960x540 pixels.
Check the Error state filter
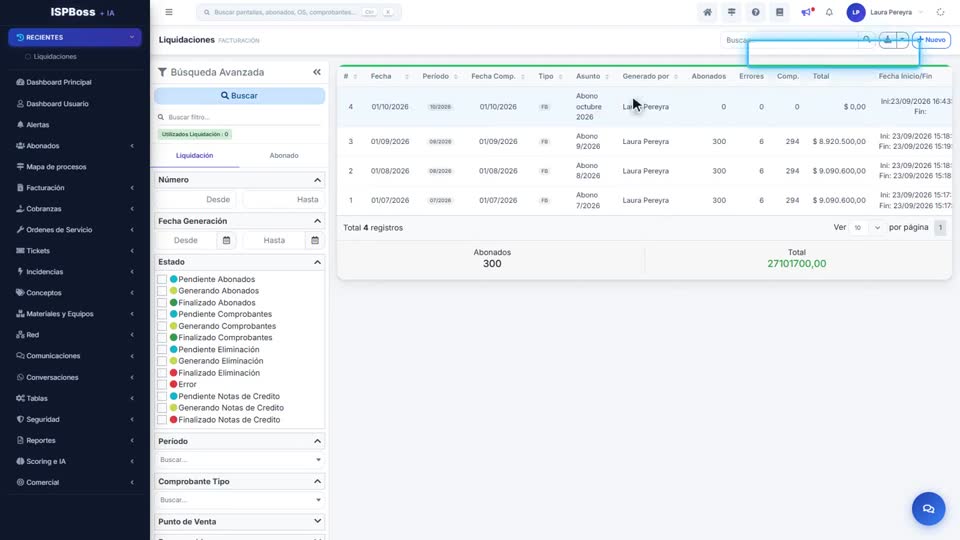162,384
